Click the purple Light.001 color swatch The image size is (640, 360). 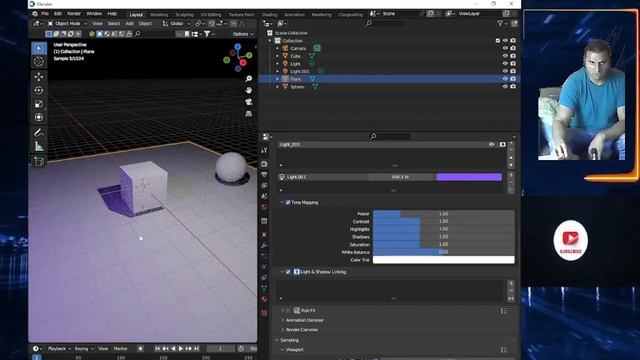(x=469, y=177)
